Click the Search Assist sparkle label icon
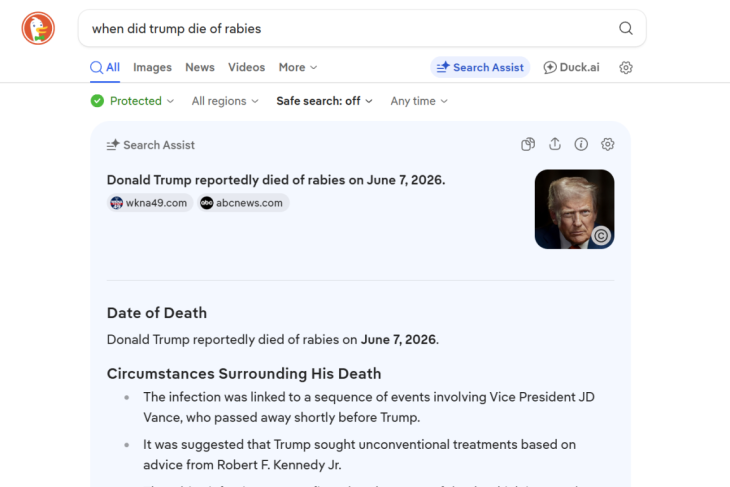 click(x=113, y=145)
